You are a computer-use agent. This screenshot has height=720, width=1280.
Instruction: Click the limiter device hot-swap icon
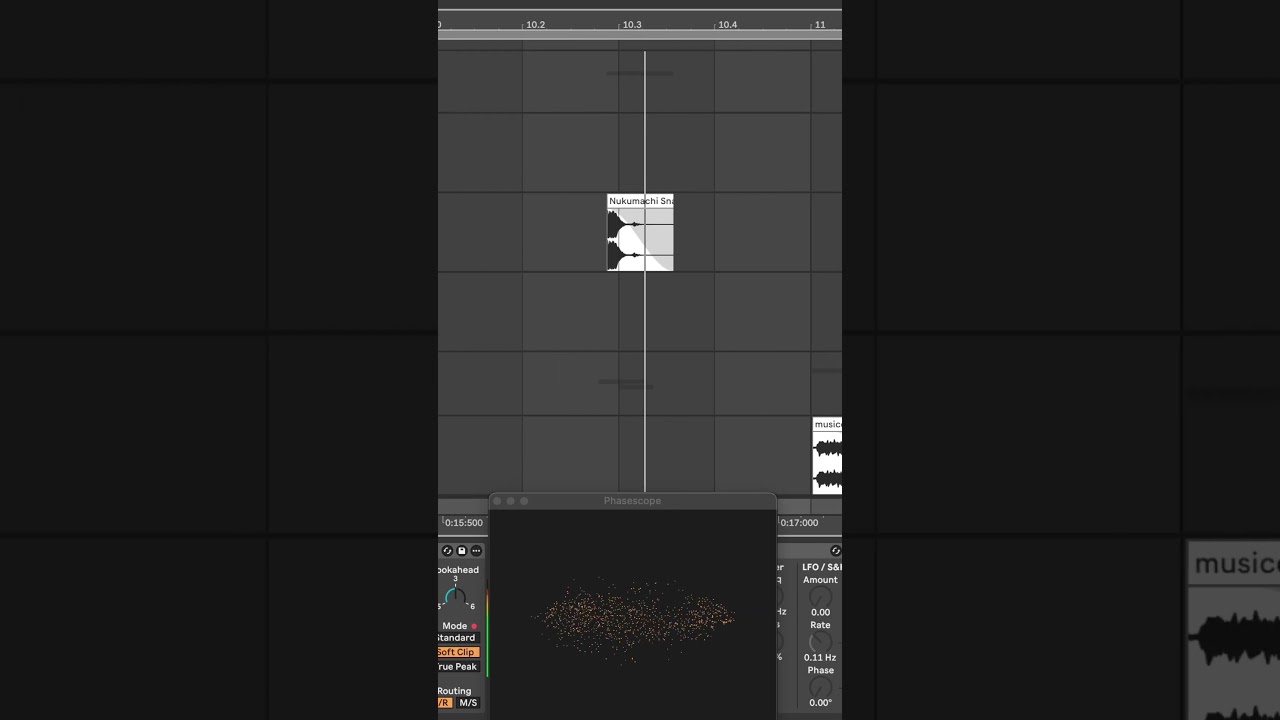[447, 551]
